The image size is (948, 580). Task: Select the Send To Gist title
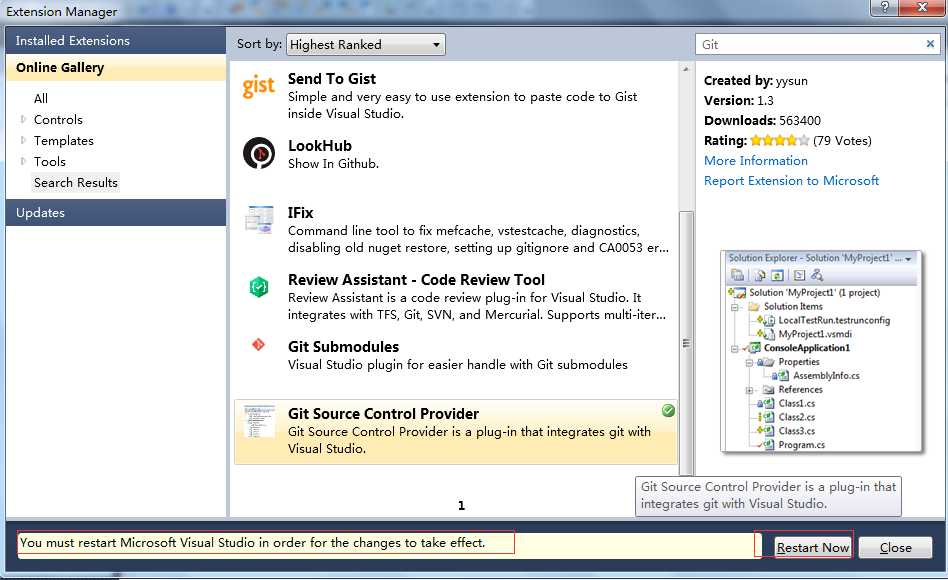(331, 79)
